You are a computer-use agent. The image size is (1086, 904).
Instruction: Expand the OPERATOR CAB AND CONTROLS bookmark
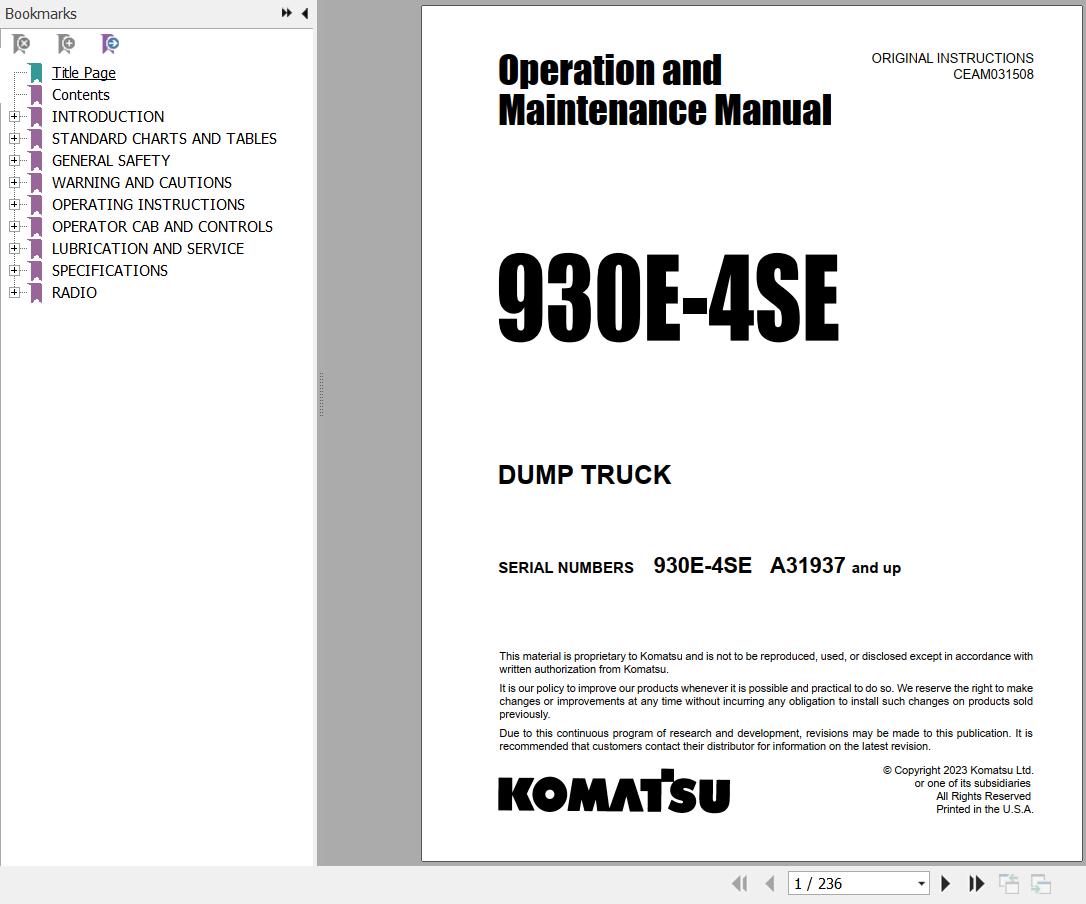tap(14, 227)
